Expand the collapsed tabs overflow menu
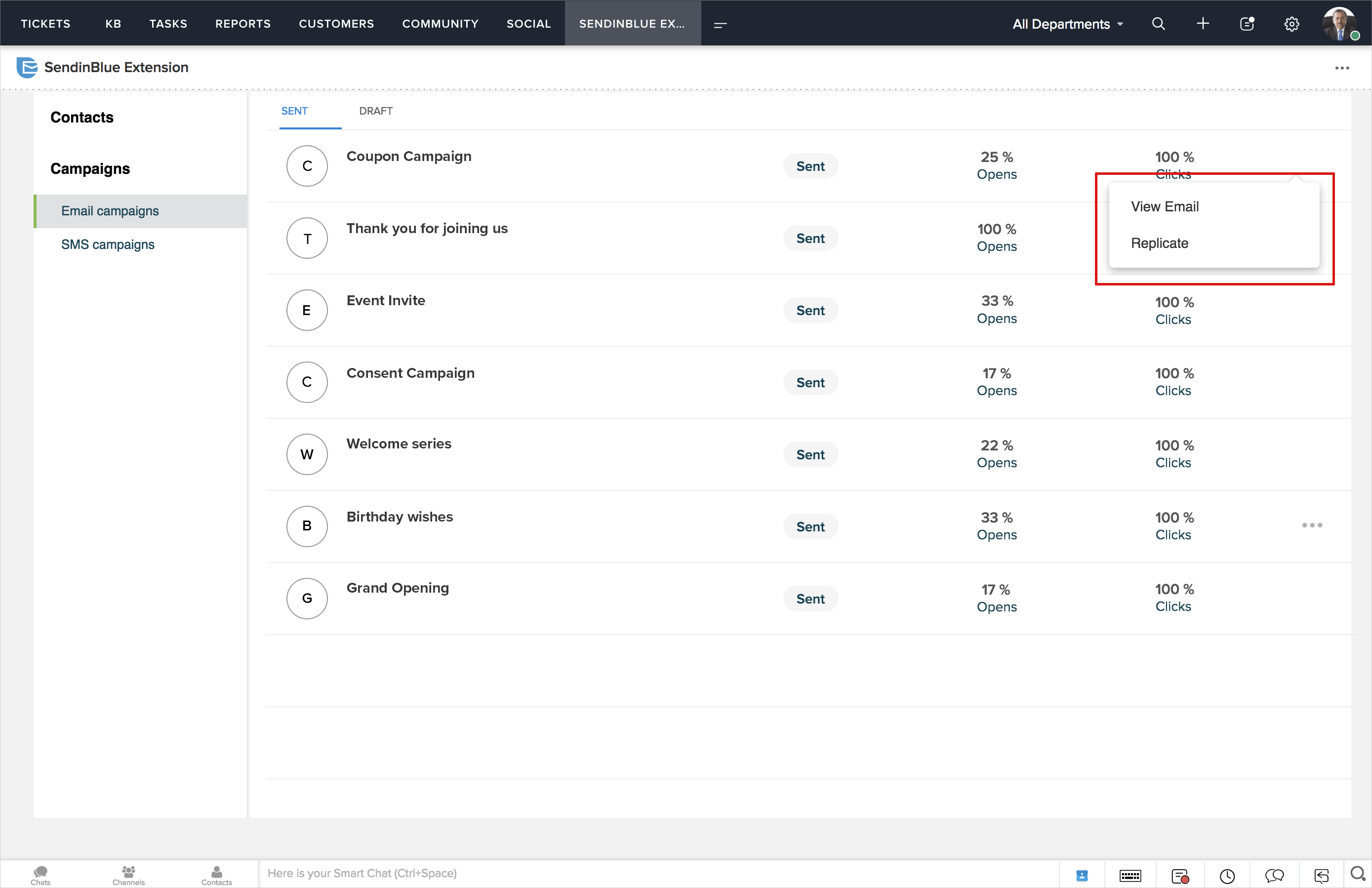Image resolution: width=1372 pixels, height=888 pixels. tap(720, 24)
